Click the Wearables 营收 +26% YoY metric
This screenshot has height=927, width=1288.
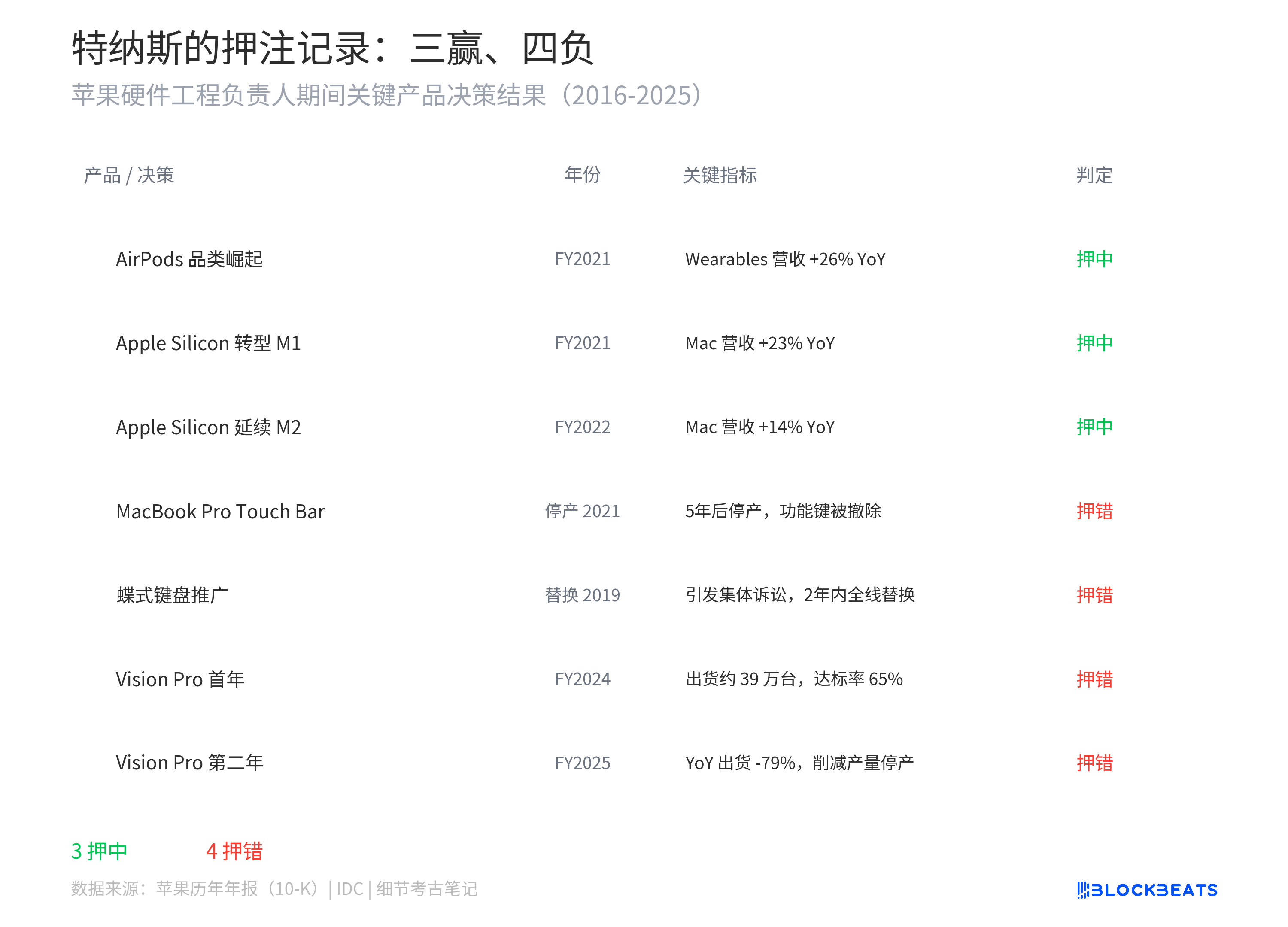click(785, 259)
